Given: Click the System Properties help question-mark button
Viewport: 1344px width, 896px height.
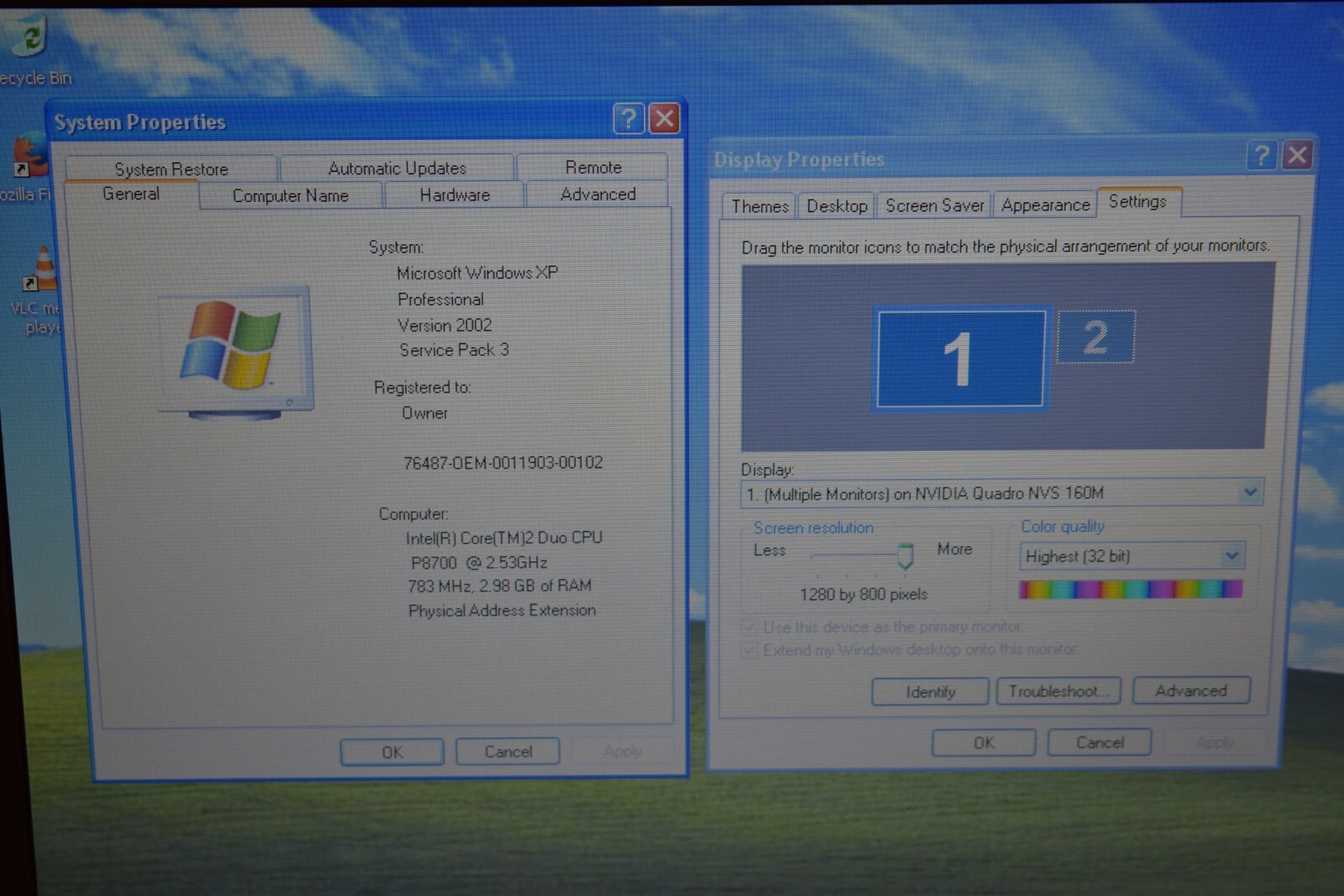Looking at the screenshot, I should point(628,119).
